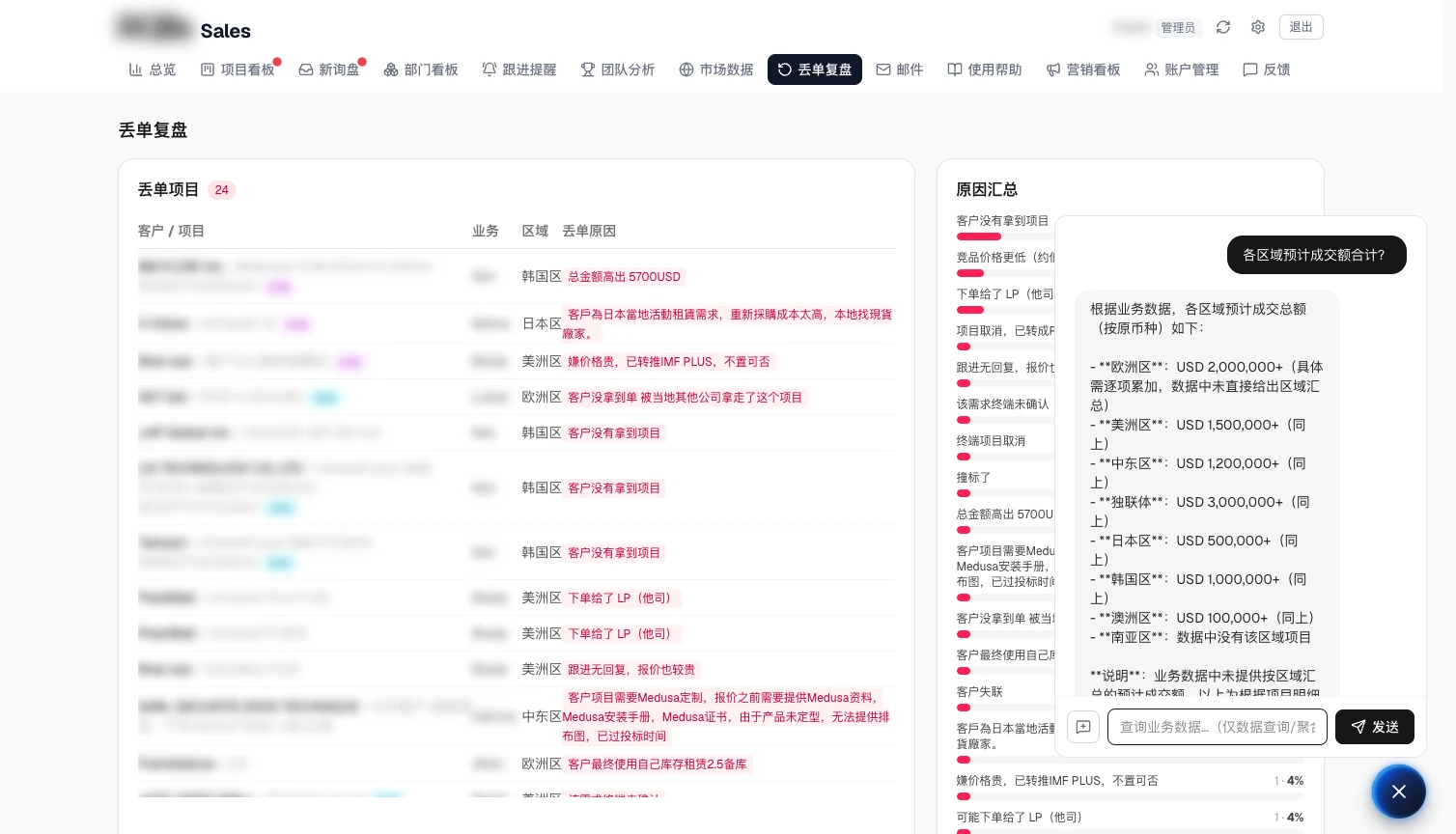Select the 跟进提醒 tab

pos(519,69)
